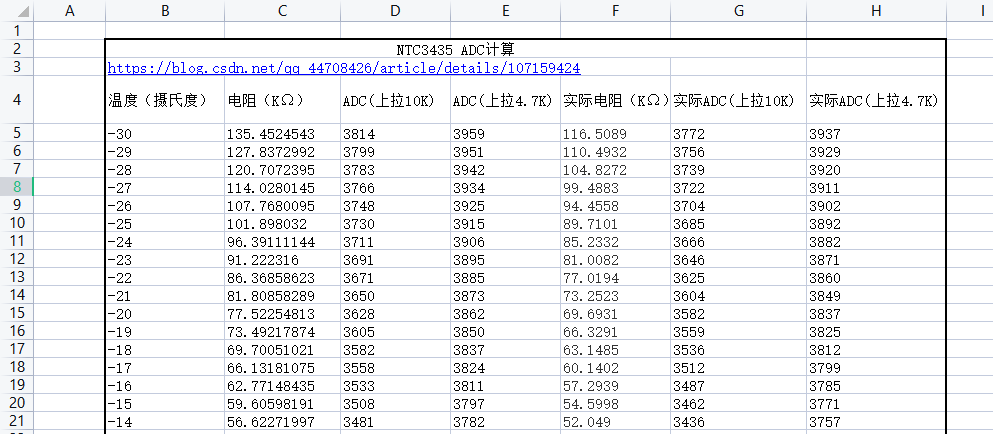993x434 pixels.
Task: Select cell with value '3481'
Action: (395, 422)
